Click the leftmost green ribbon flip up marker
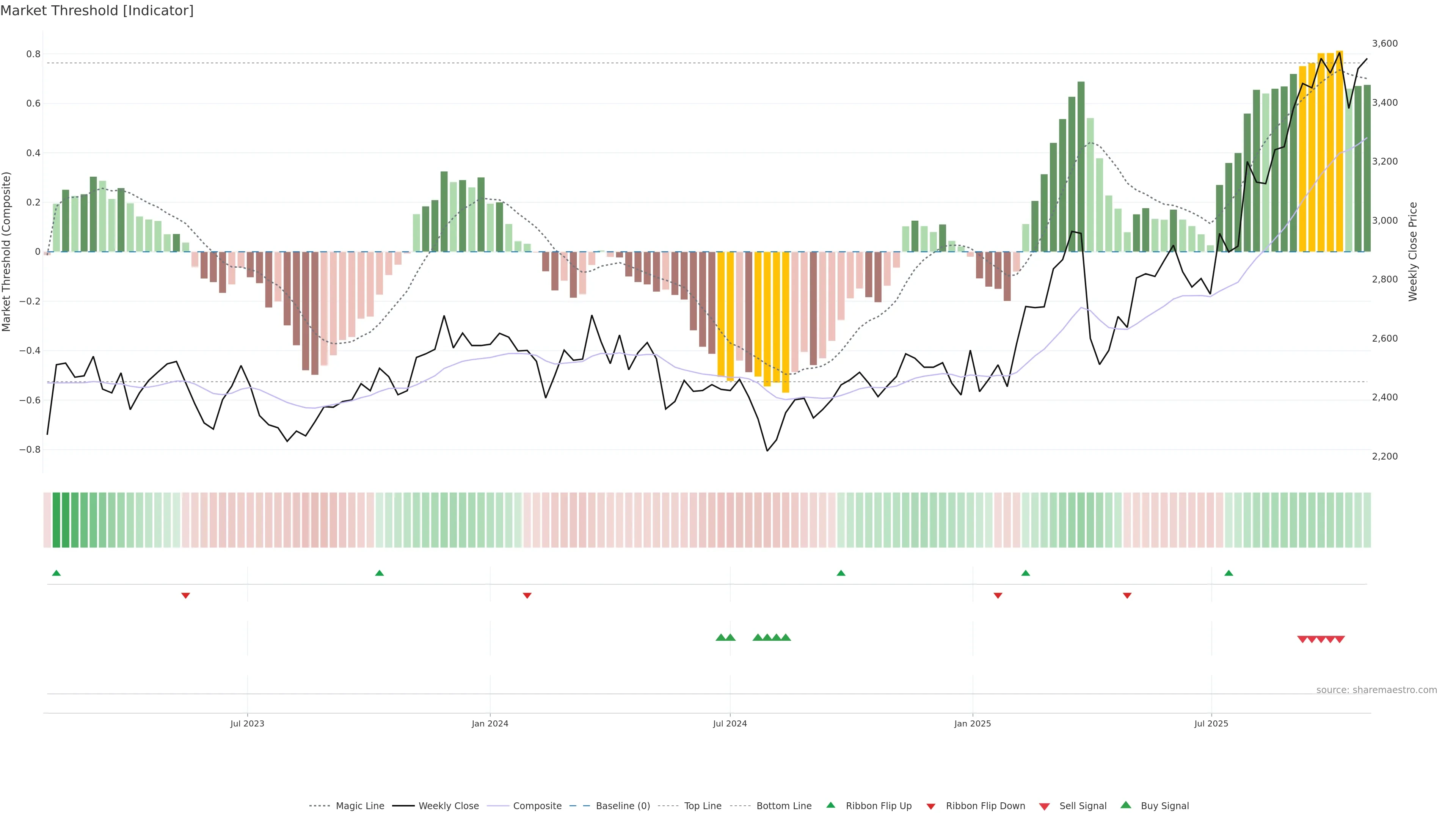 click(x=56, y=573)
